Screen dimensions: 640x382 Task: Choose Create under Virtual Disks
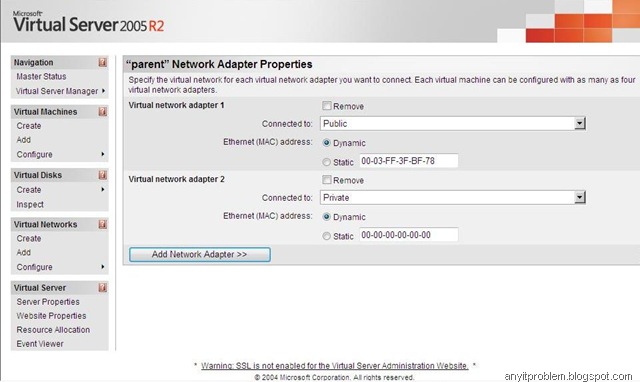[x=29, y=190]
